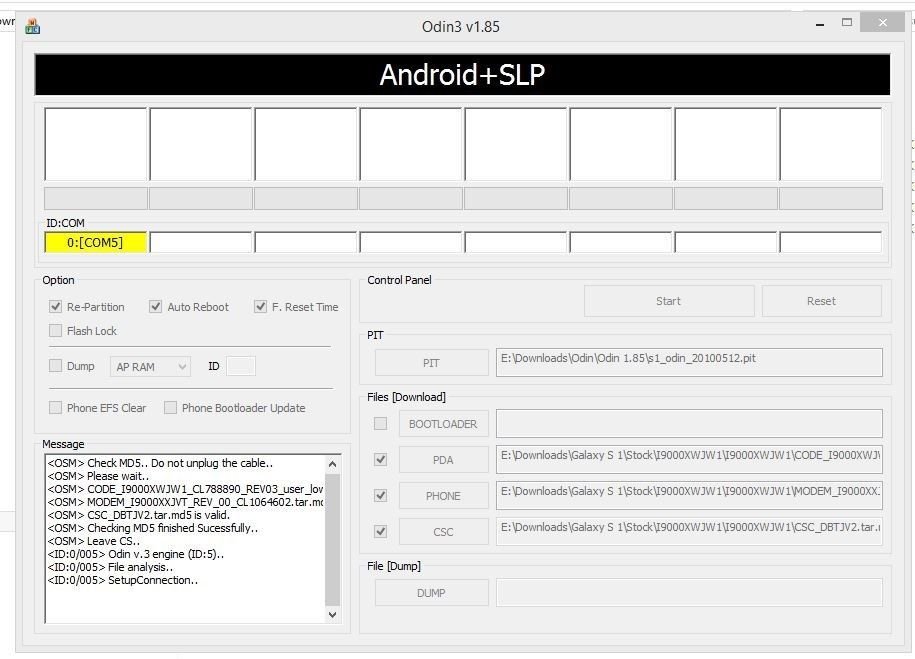Click "Checking MD5 finished Sucessfully.." line

point(153,528)
